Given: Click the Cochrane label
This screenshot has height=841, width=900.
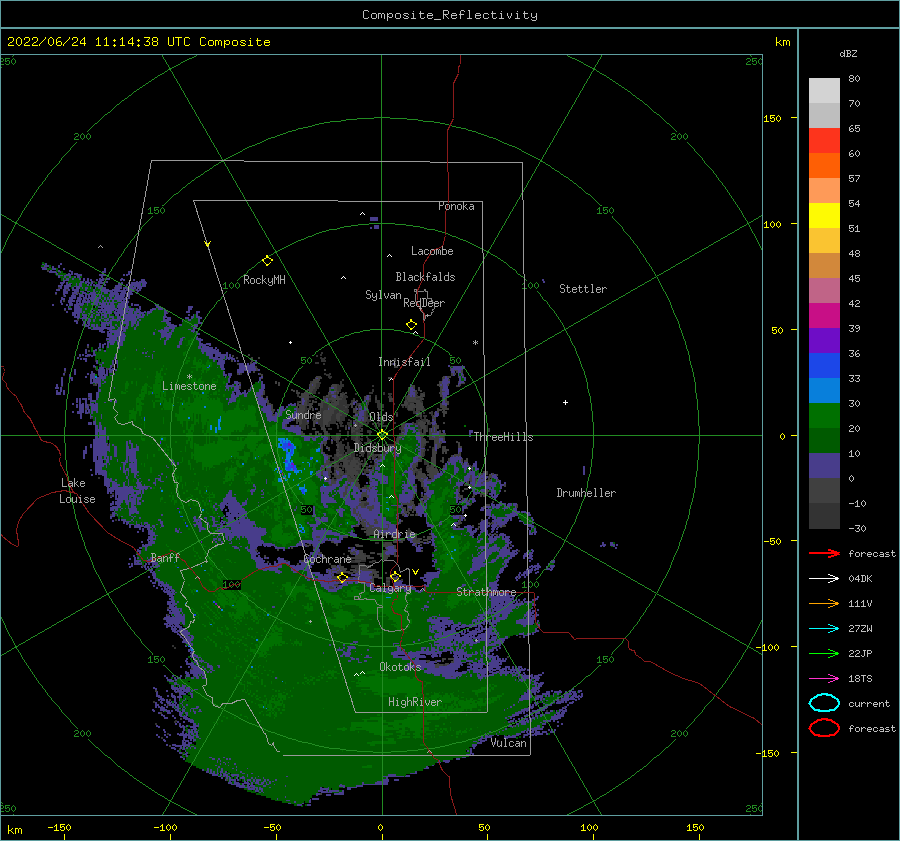Looking at the screenshot, I should (x=327, y=559).
